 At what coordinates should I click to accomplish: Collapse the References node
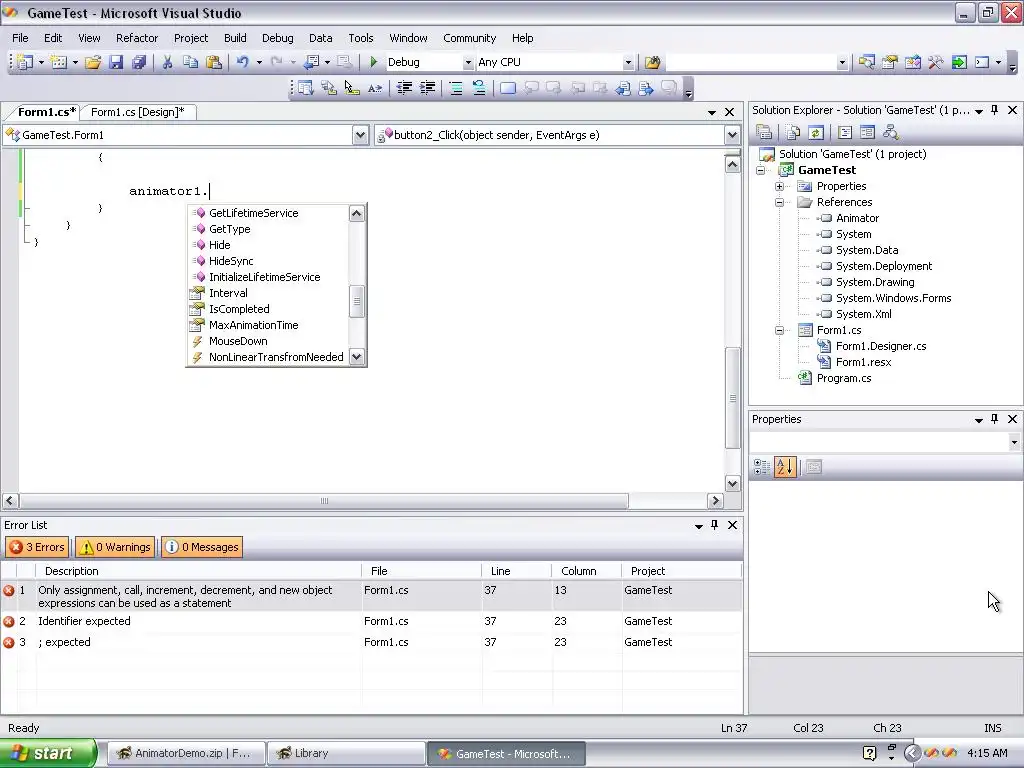click(779, 202)
